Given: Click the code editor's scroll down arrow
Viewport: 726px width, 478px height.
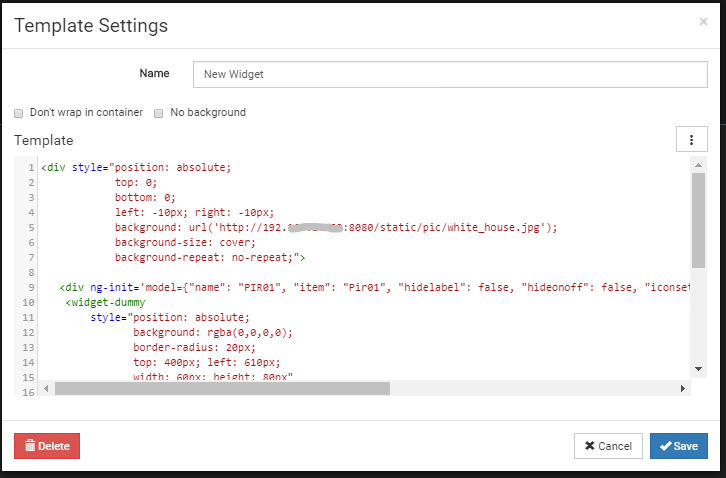Looking at the screenshot, I should click(x=699, y=372).
